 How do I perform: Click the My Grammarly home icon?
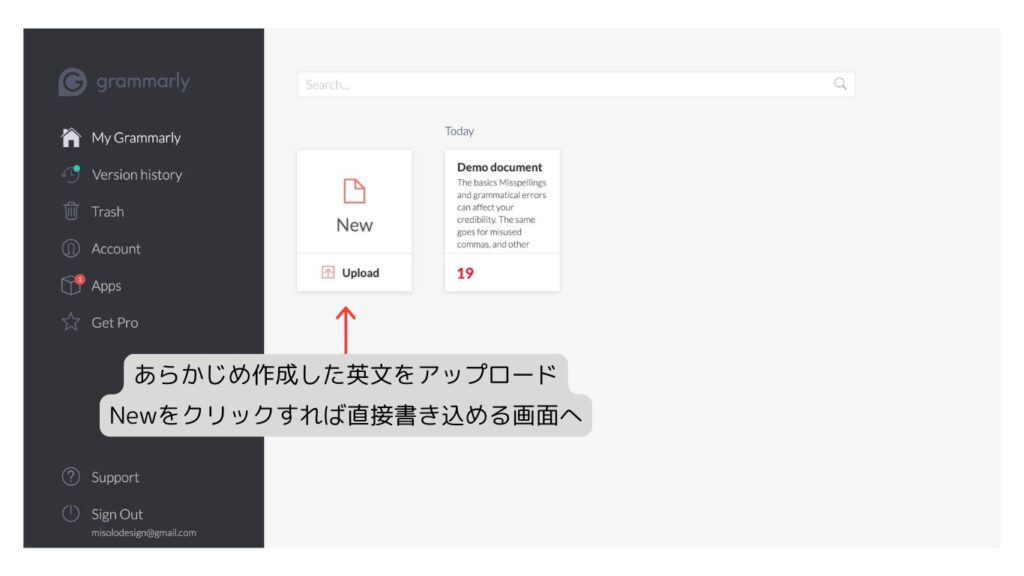pos(71,138)
